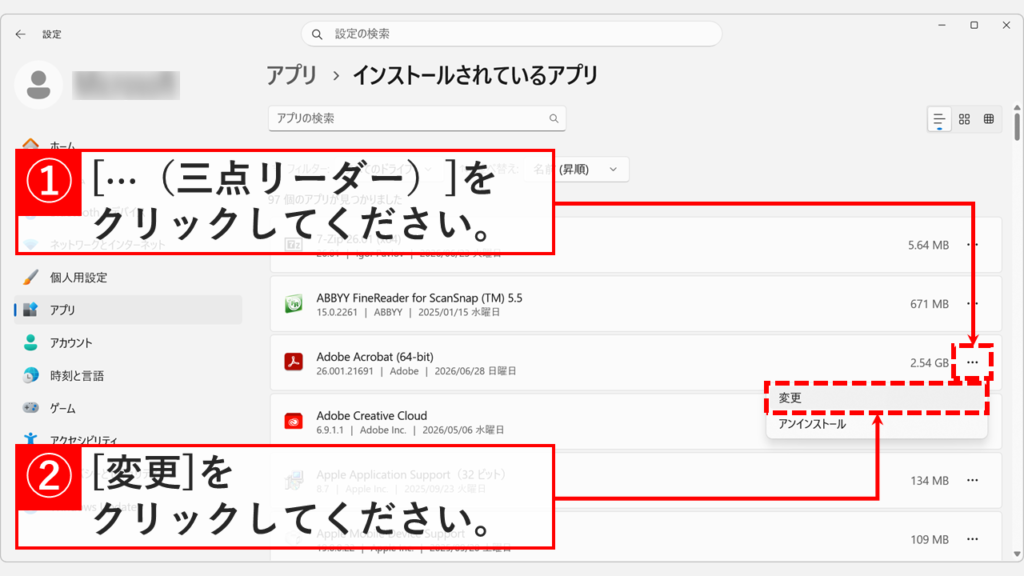Viewport: 1024px width, 576px height.
Task: Click the ABBYY FineReader app icon
Action: [293, 304]
